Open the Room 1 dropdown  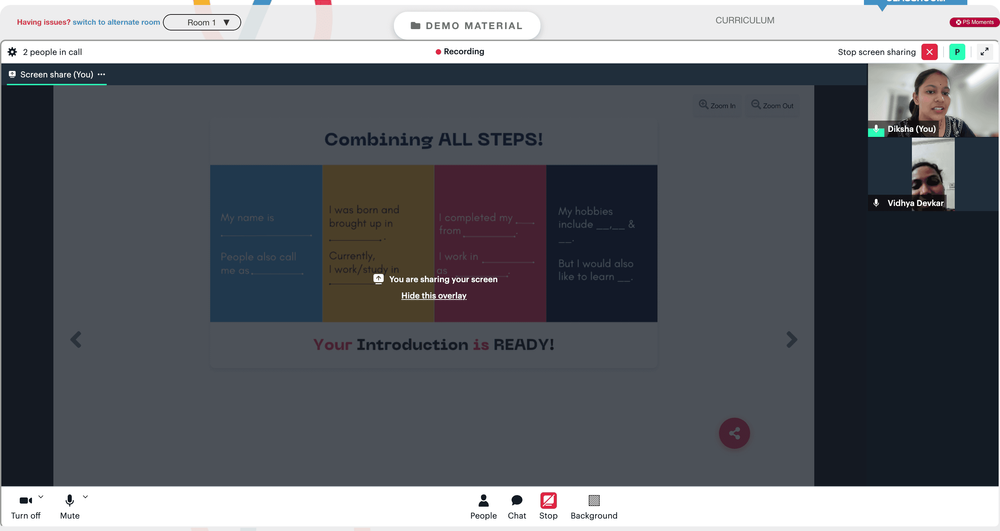tap(202, 22)
